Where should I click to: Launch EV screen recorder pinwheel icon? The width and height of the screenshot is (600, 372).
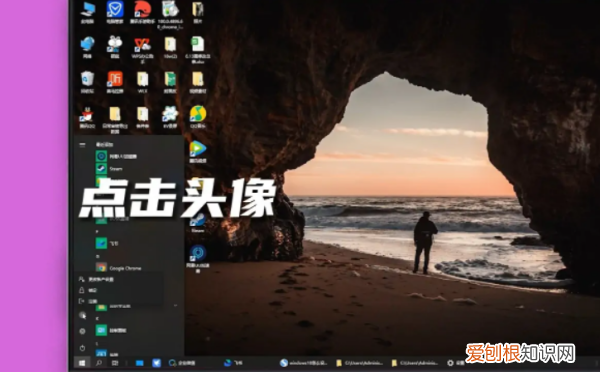click(x=170, y=117)
